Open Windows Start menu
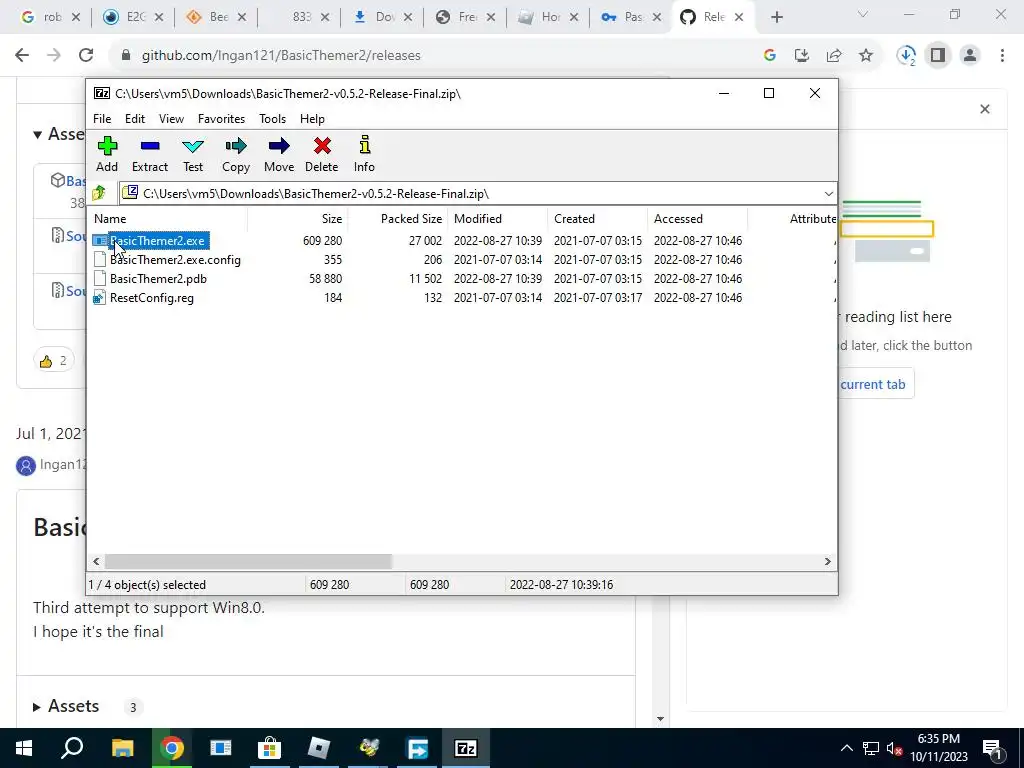 (24, 748)
